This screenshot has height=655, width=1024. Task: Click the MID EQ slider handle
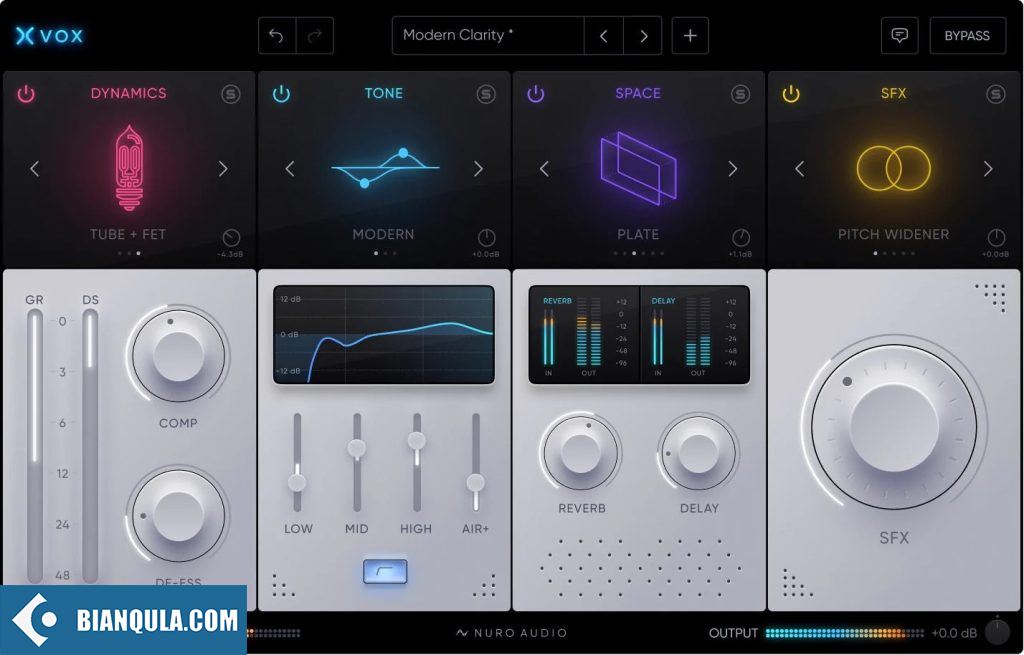click(x=357, y=448)
